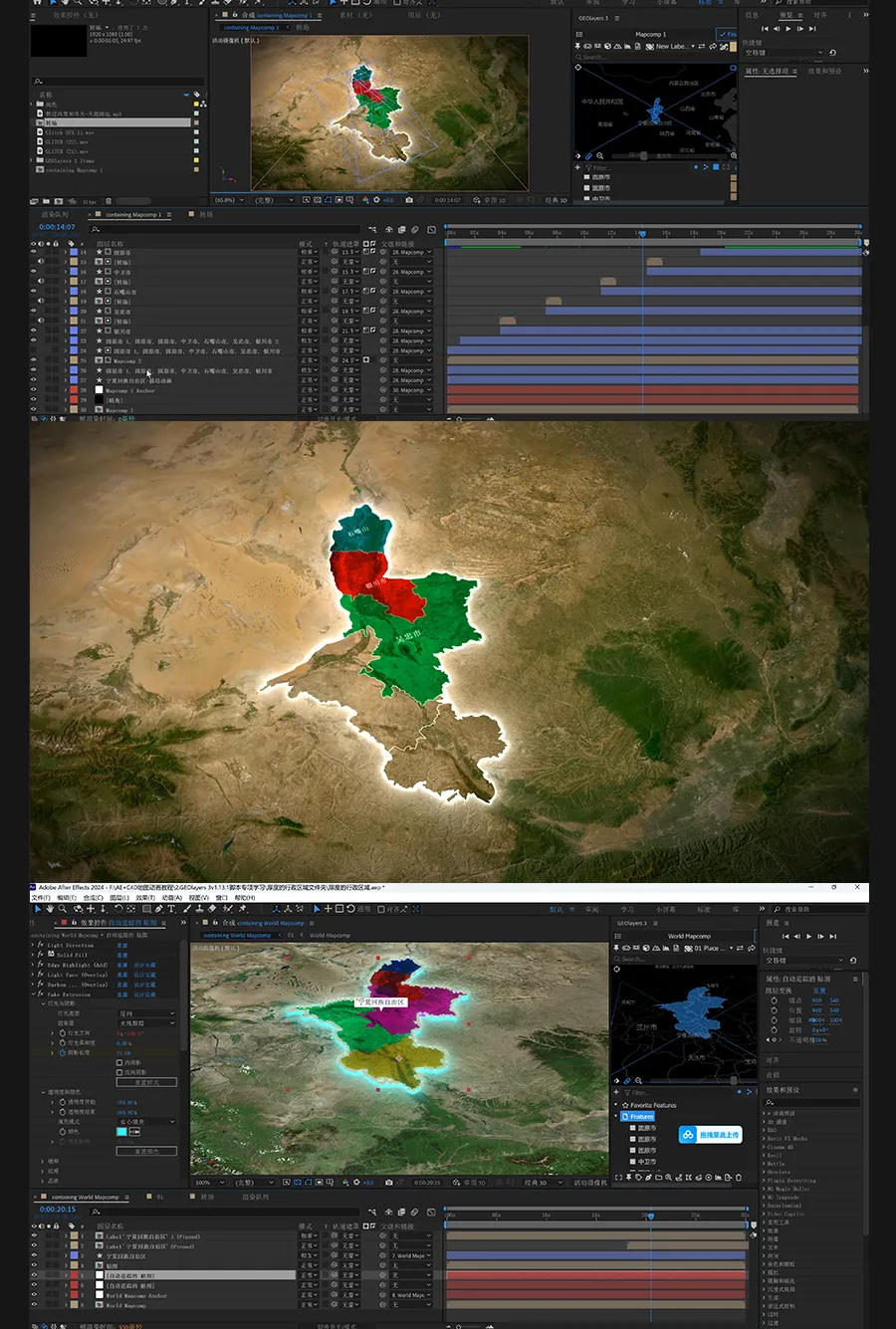
Task: Expand the 纹理 group in Effect Controls
Action: click(x=43, y=1171)
